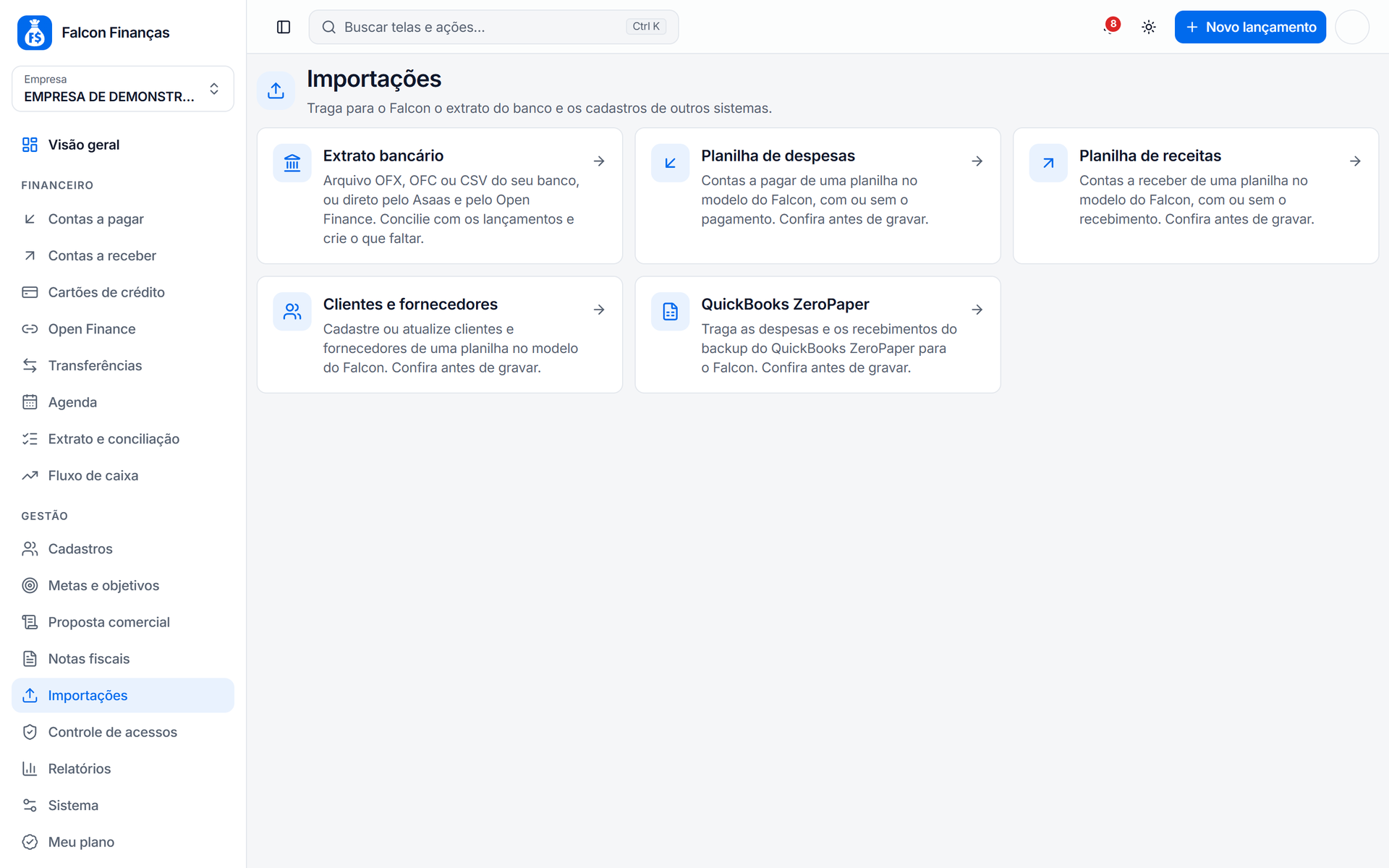Click the Novo lançamento button
This screenshot has height=868, width=1389.
tap(1250, 27)
